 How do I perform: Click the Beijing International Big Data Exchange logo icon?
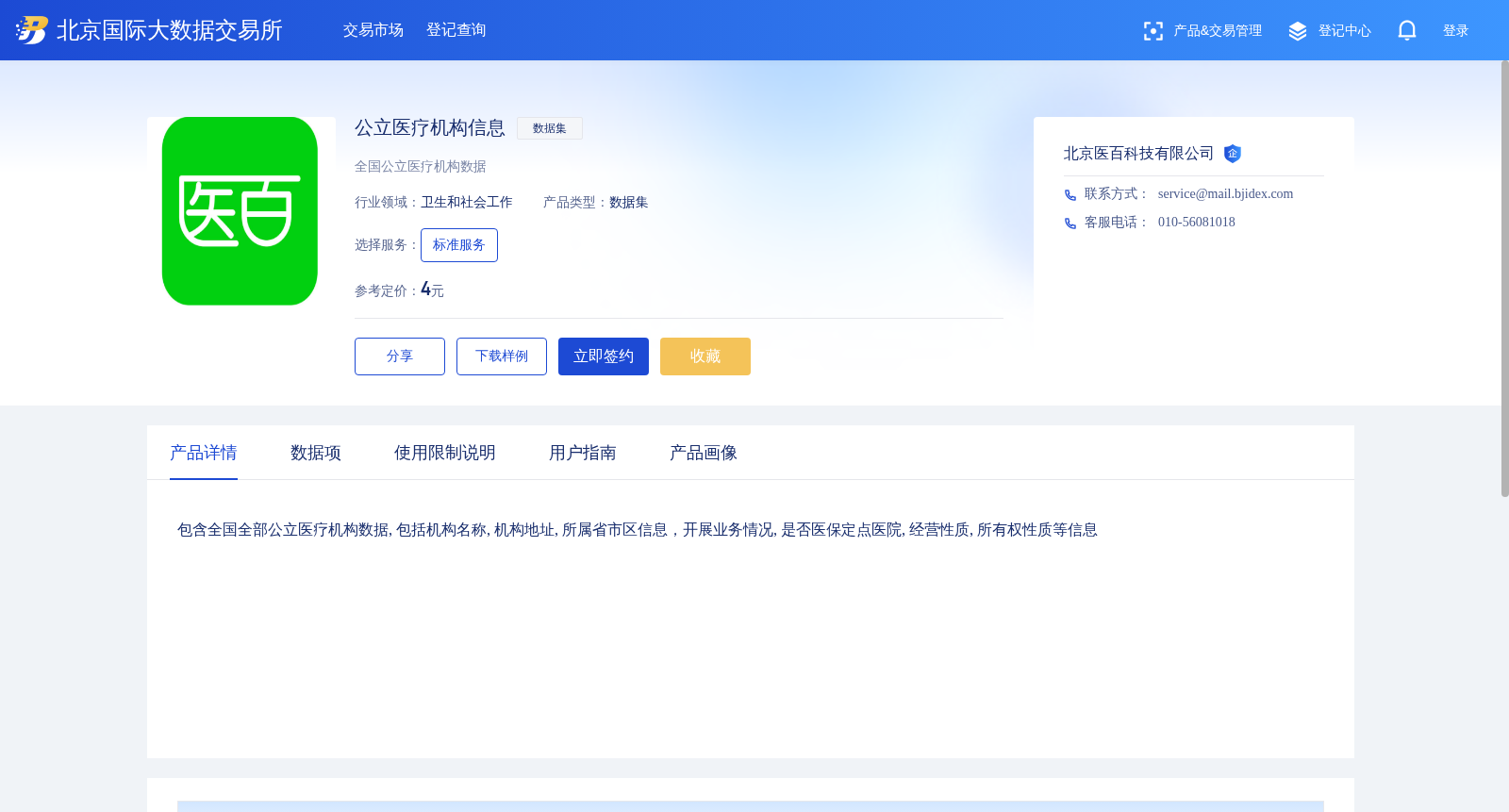(x=32, y=30)
